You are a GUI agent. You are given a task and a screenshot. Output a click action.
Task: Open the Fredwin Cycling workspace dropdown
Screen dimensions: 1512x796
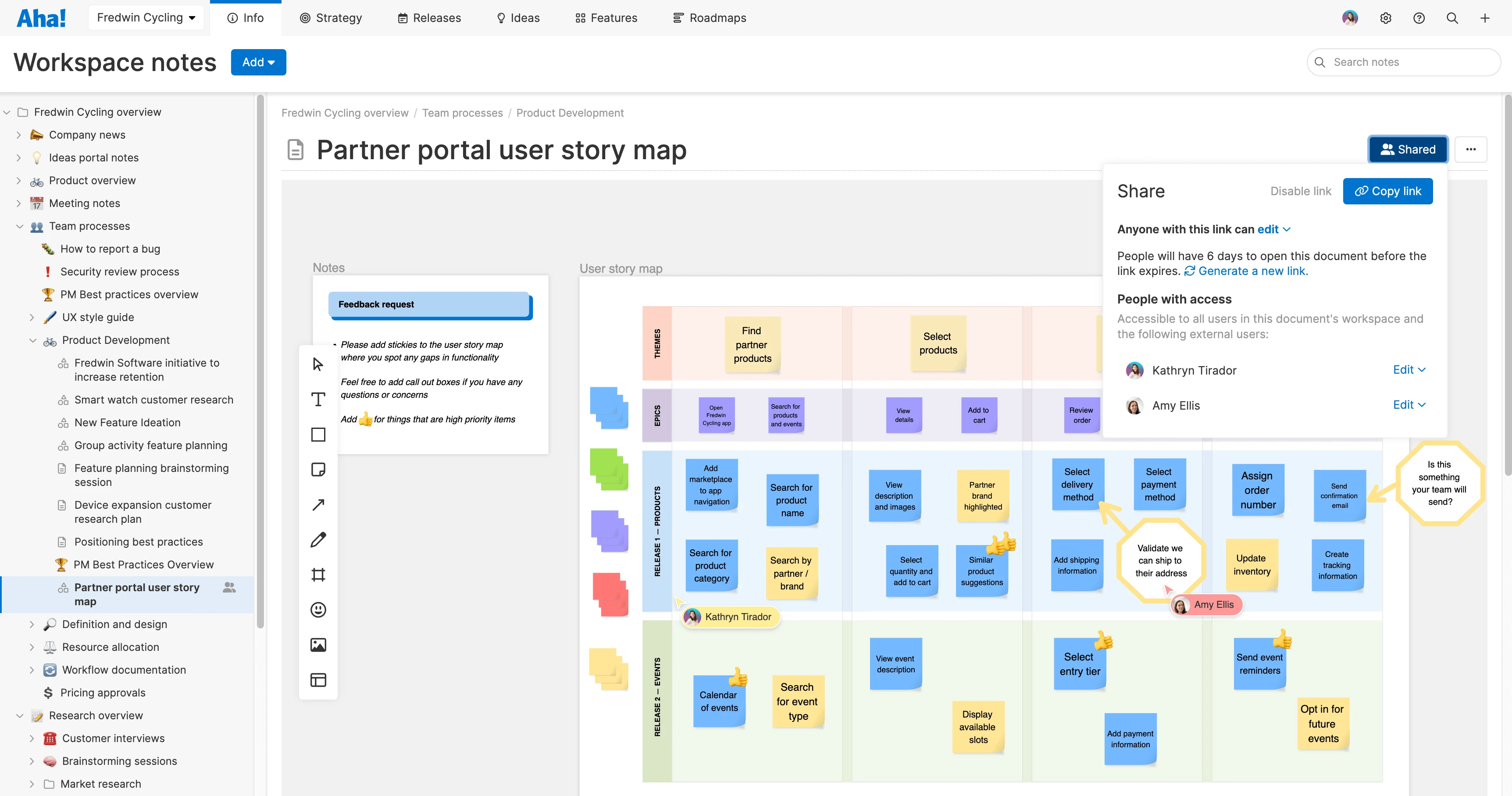click(x=146, y=18)
